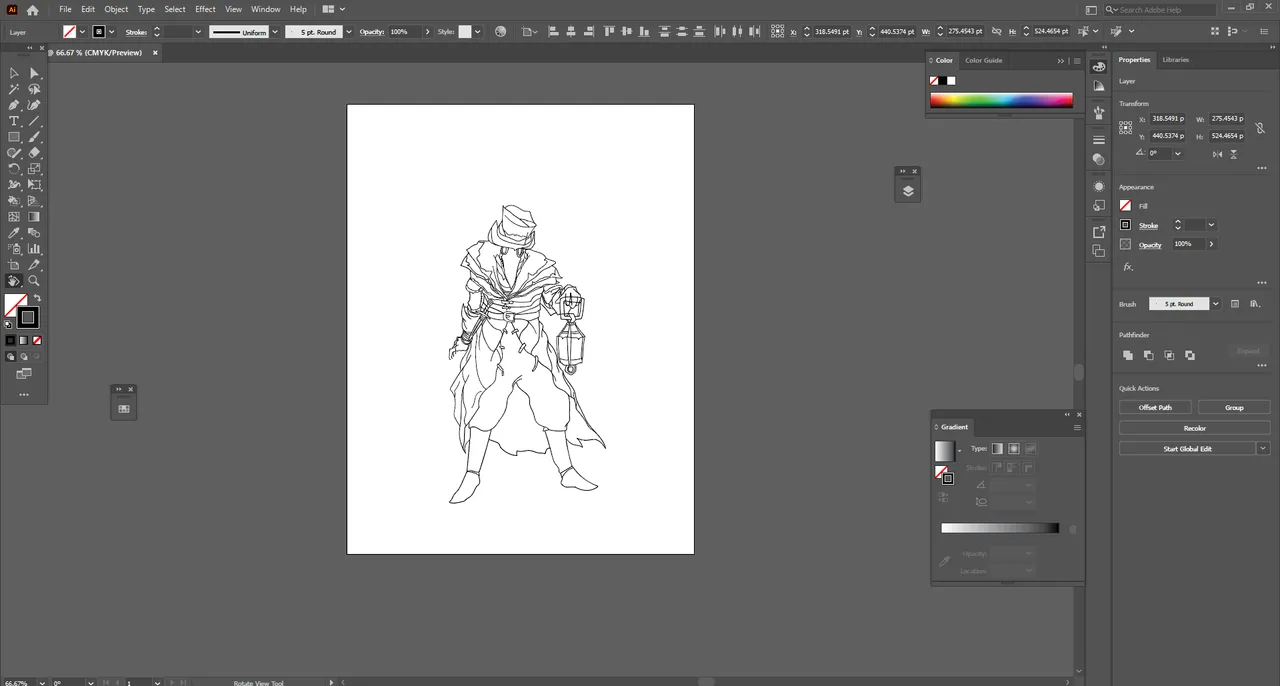Select the Paintbrush tool
The height and width of the screenshot is (686, 1280).
[34, 137]
